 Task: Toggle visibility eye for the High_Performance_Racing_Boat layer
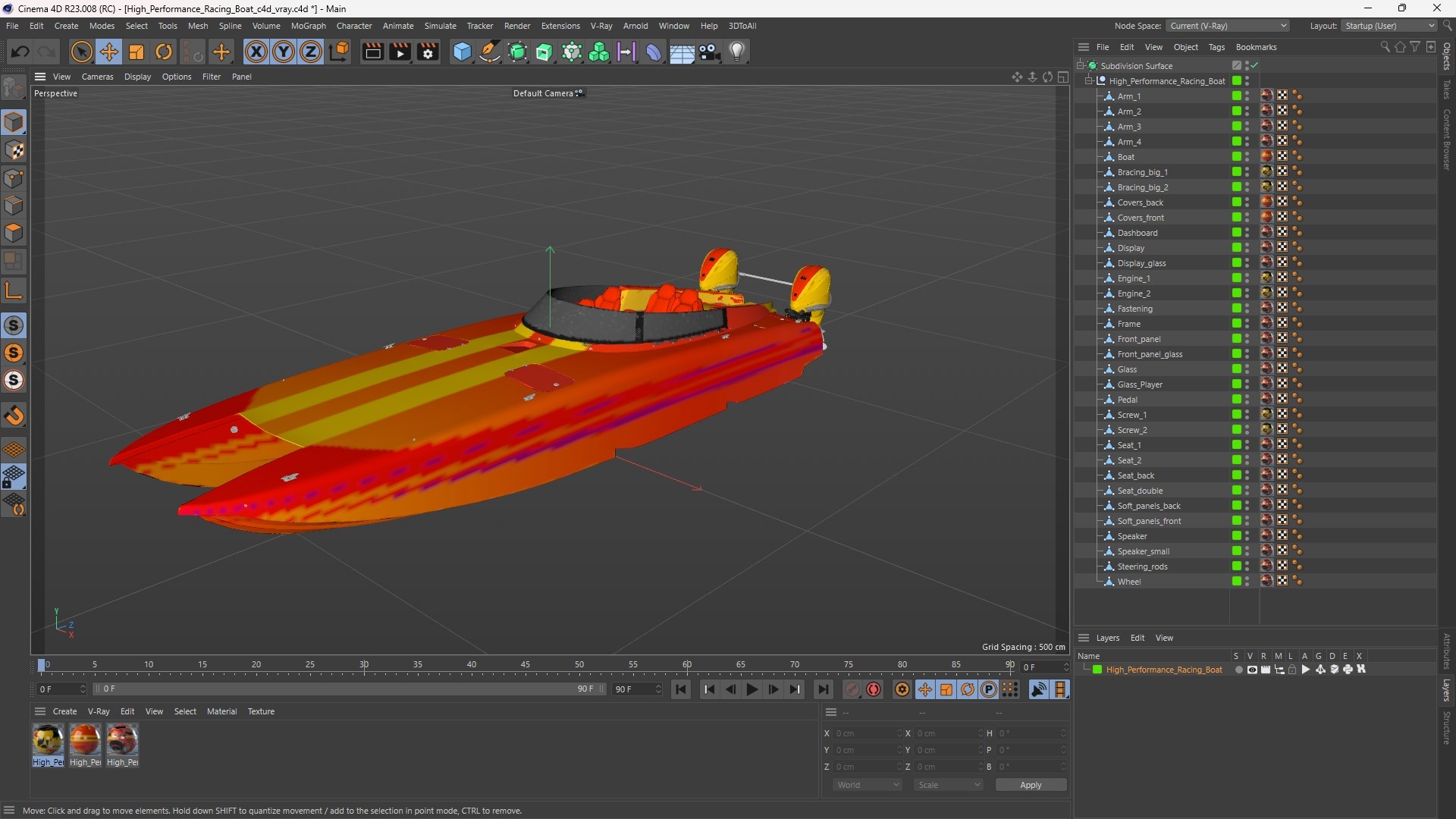[x=1253, y=670]
